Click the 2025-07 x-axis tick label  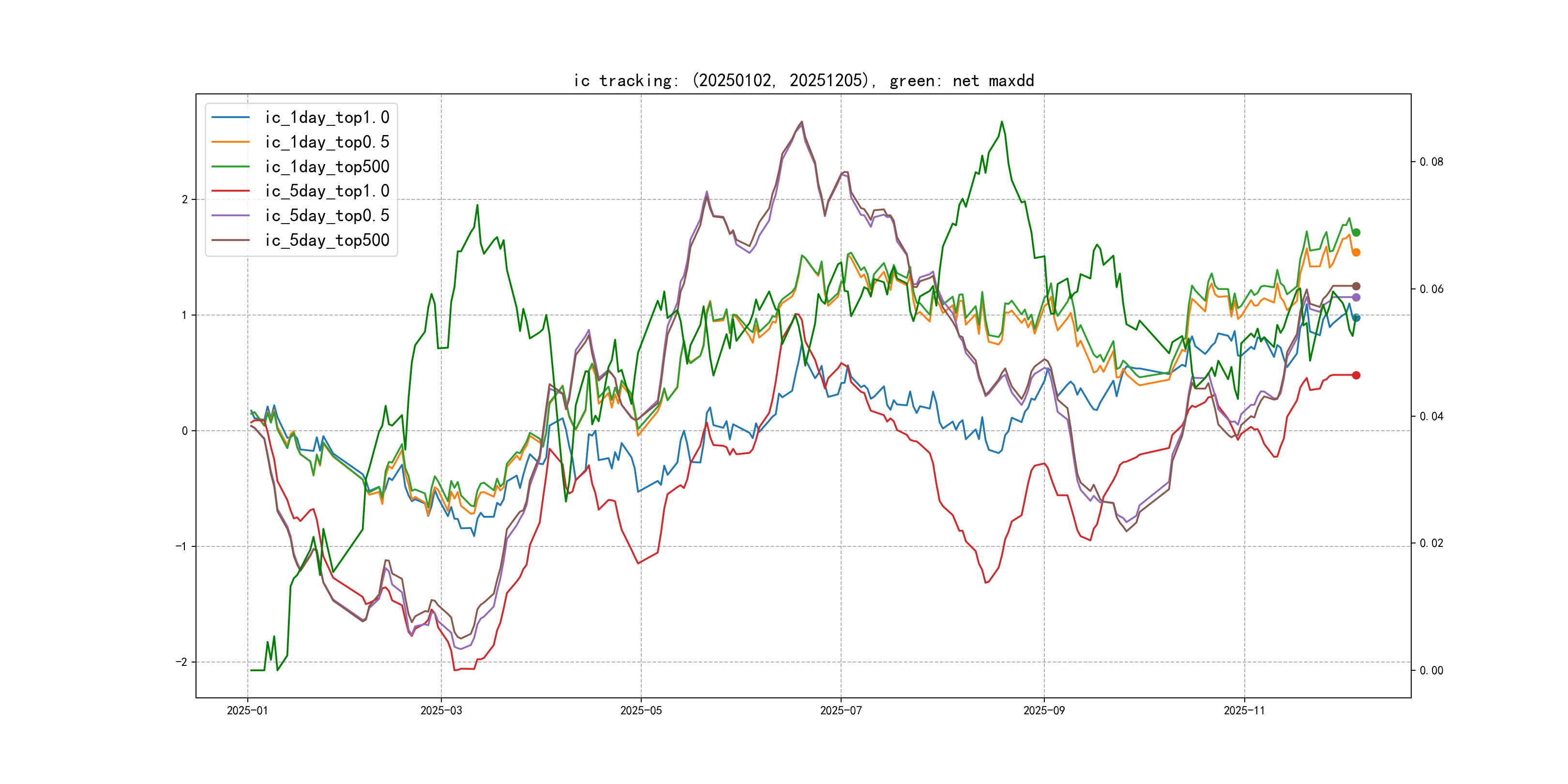(x=841, y=710)
